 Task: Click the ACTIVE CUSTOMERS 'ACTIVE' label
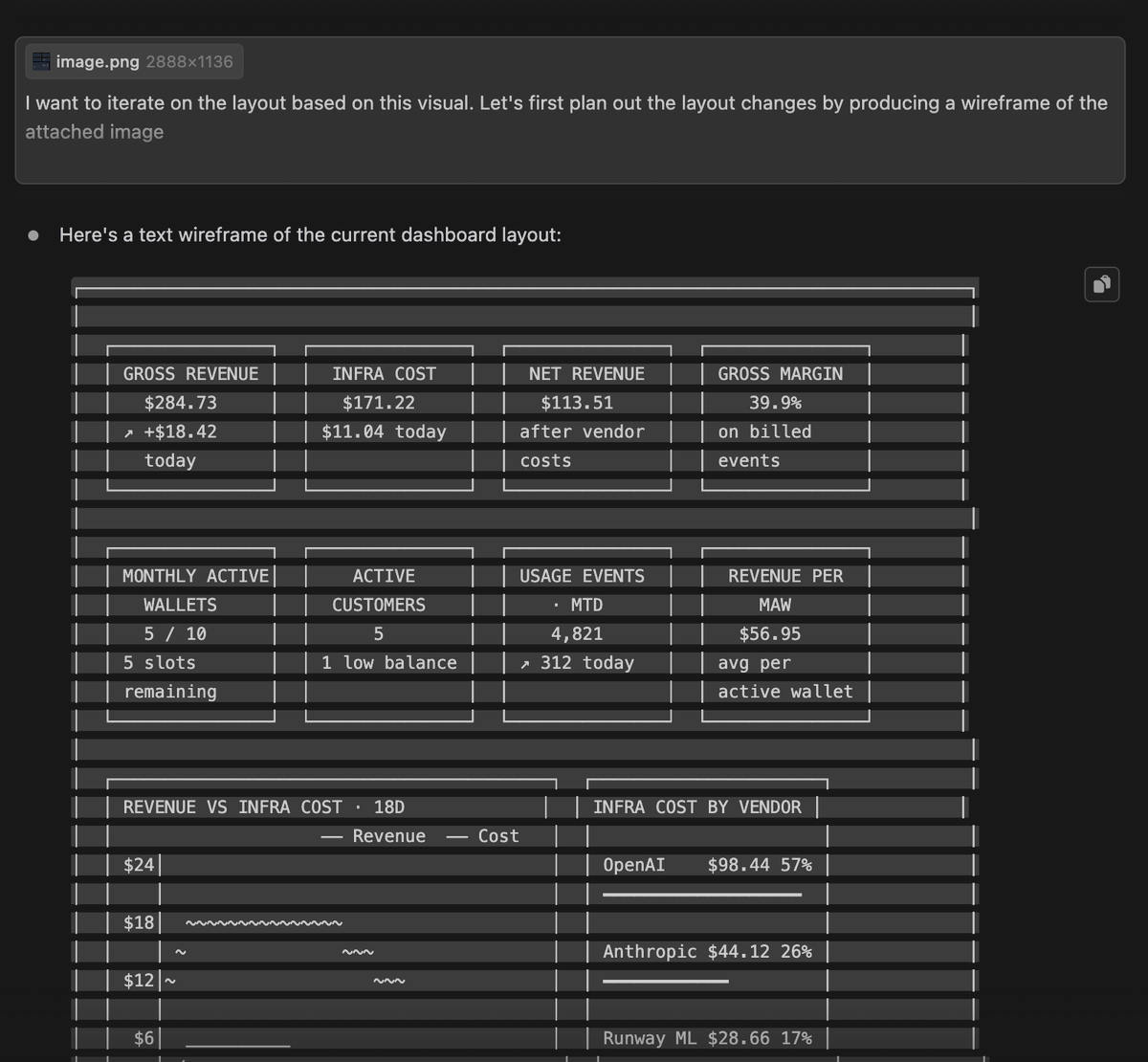coord(384,576)
